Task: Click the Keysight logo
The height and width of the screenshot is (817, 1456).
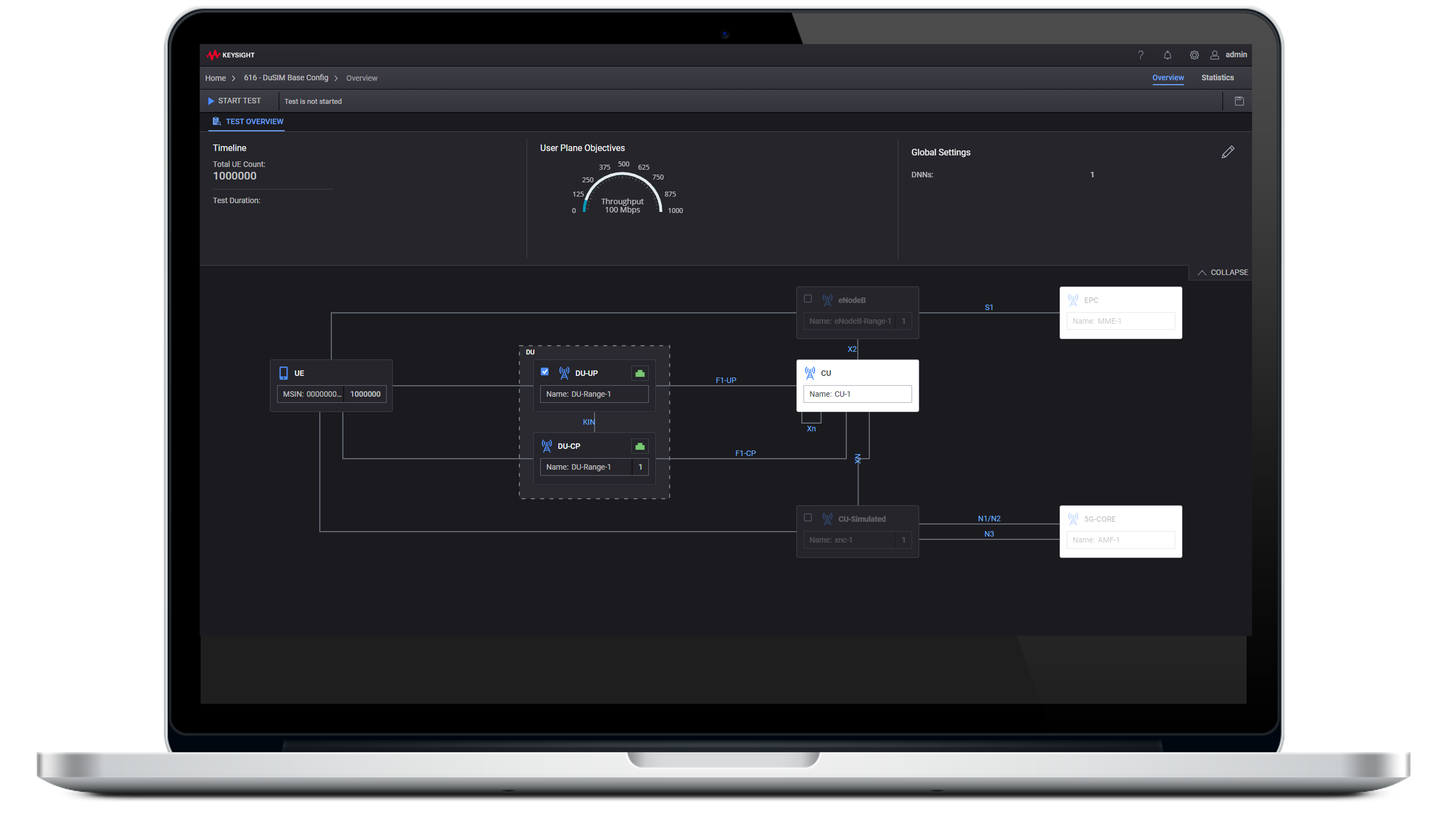Action: (230, 55)
